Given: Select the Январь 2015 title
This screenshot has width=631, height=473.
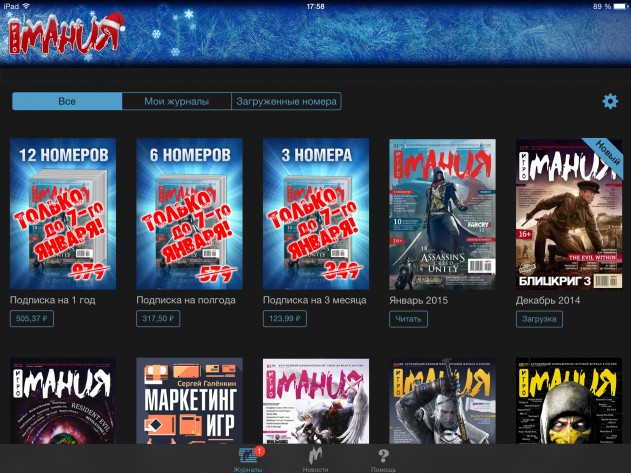Looking at the screenshot, I should point(419,300).
